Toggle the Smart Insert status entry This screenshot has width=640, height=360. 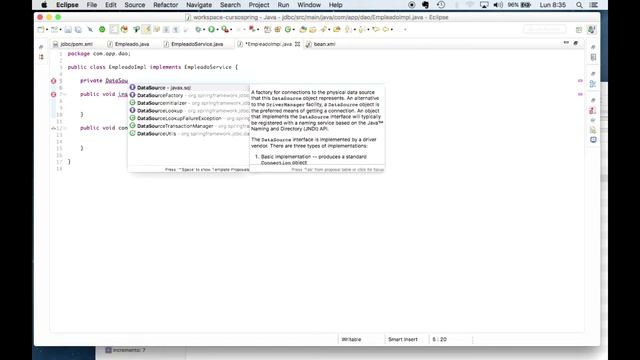click(402, 339)
